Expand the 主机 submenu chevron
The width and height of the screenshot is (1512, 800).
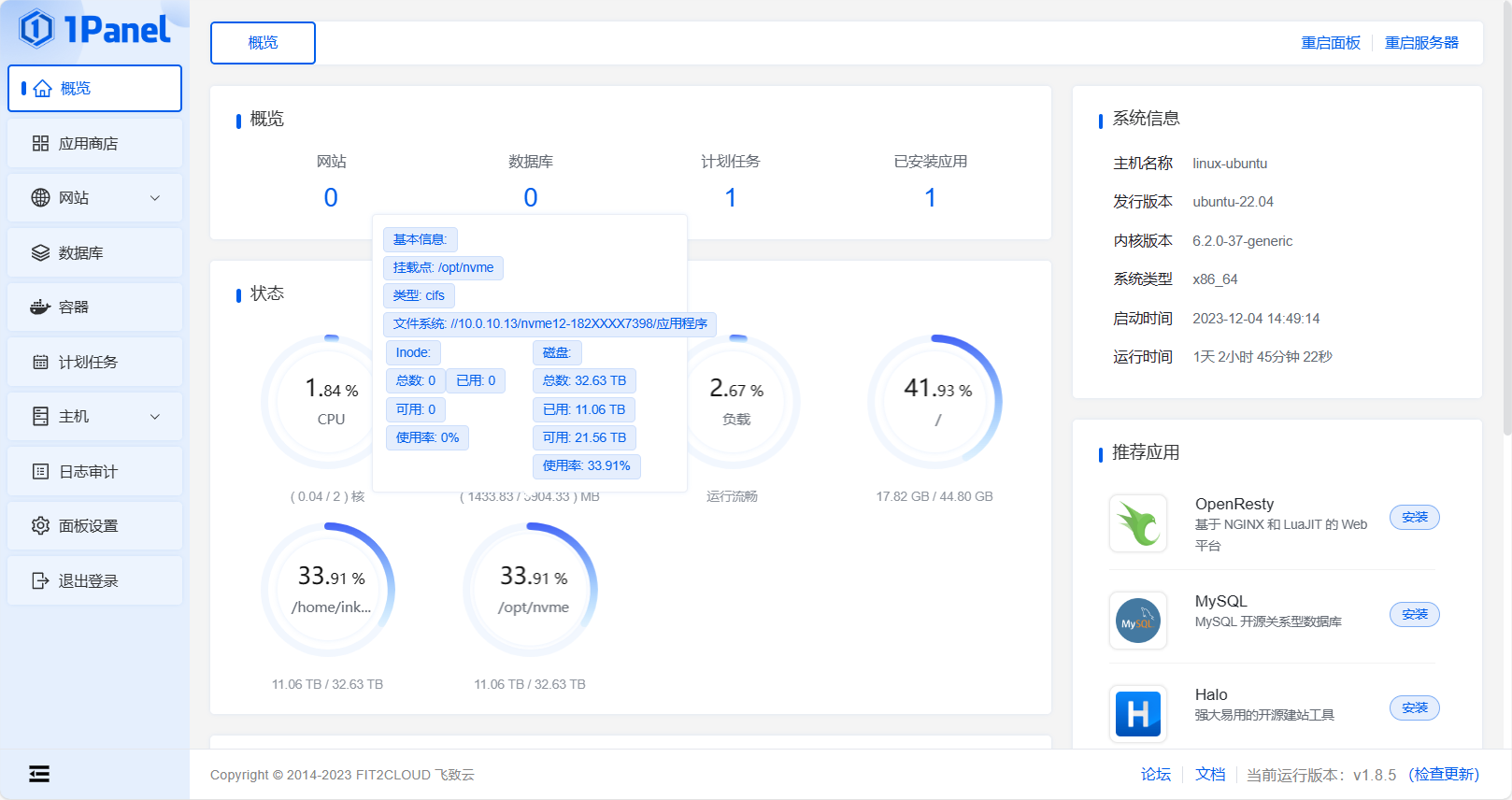pyautogui.click(x=155, y=417)
